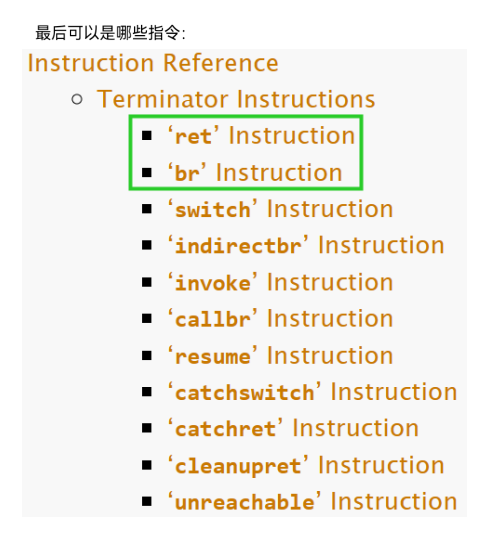The width and height of the screenshot is (482, 541).
Task: Click the square bullet beside 'invoke' Instruction
Action: coord(147,282)
